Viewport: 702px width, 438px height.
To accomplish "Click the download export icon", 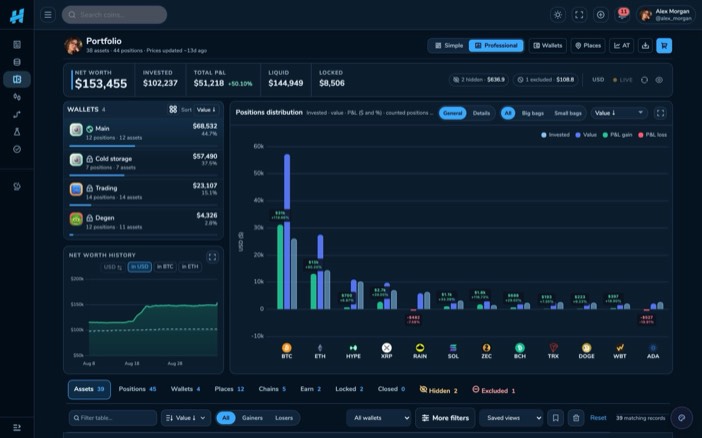I will click(645, 46).
